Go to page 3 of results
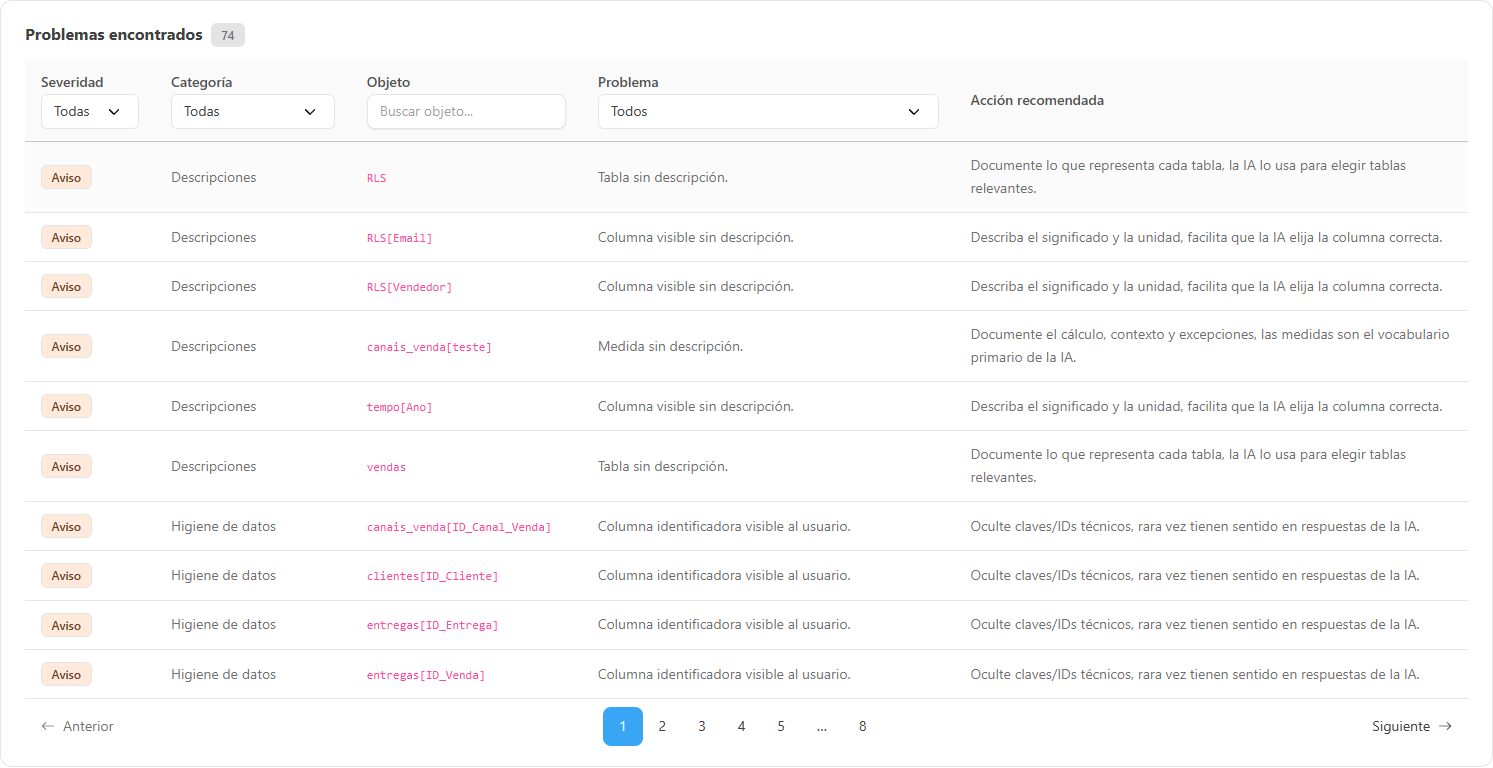The image size is (1493, 768). pos(702,727)
